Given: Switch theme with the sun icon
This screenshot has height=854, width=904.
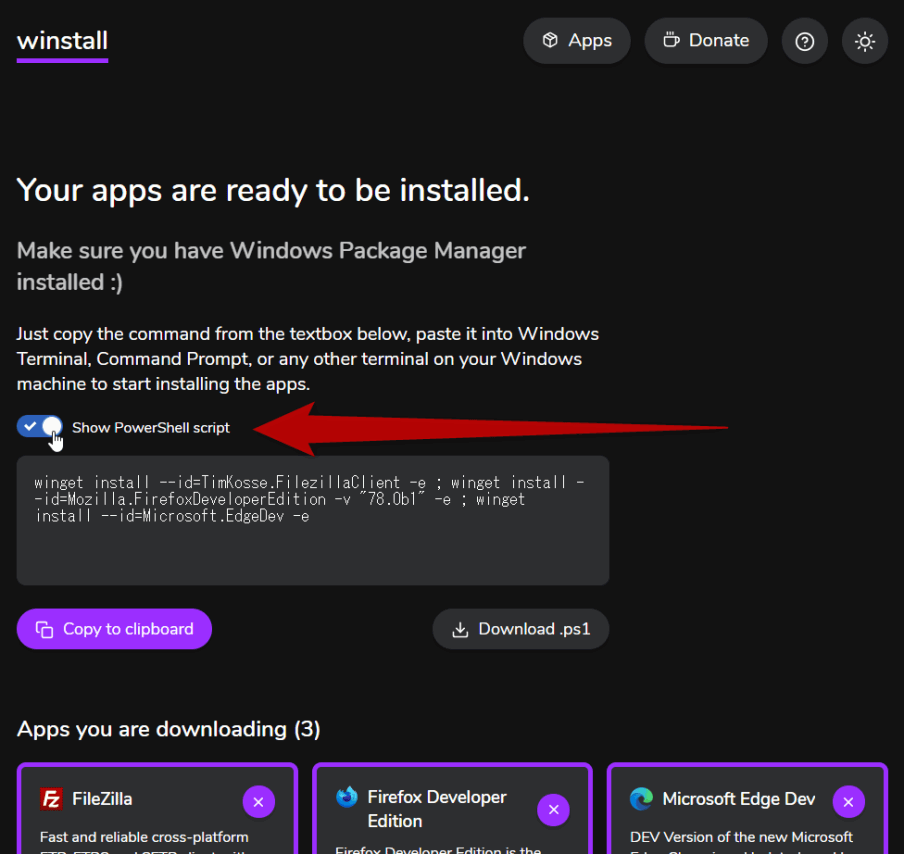Looking at the screenshot, I should pos(864,41).
